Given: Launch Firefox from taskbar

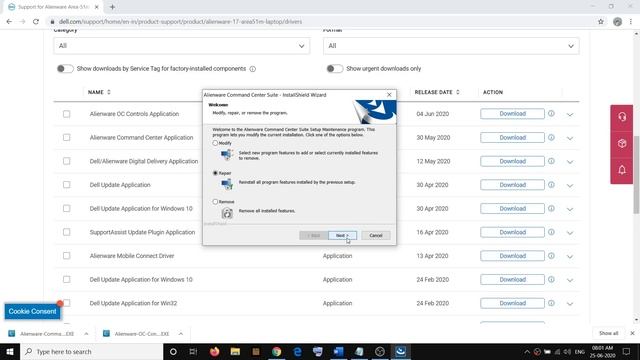Looking at the screenshot, I should click(214, 351).
